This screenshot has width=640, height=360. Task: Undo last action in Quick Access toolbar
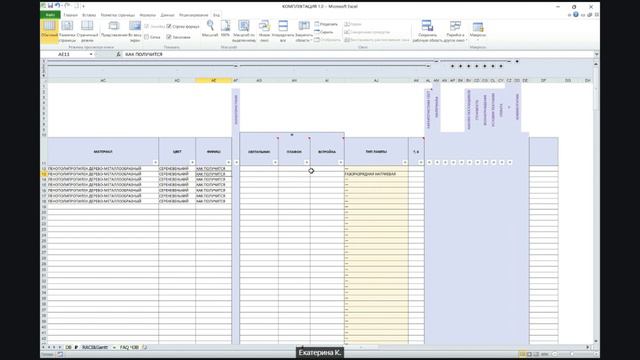[58, 6]
